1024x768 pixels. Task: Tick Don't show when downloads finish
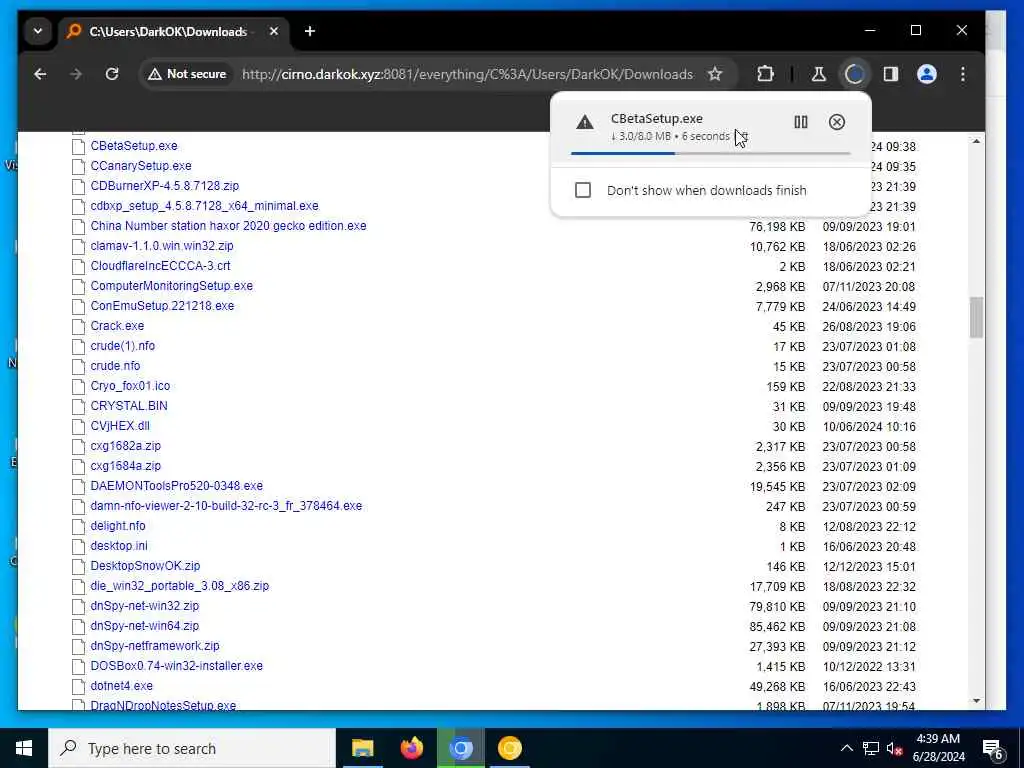click(583, 190)
